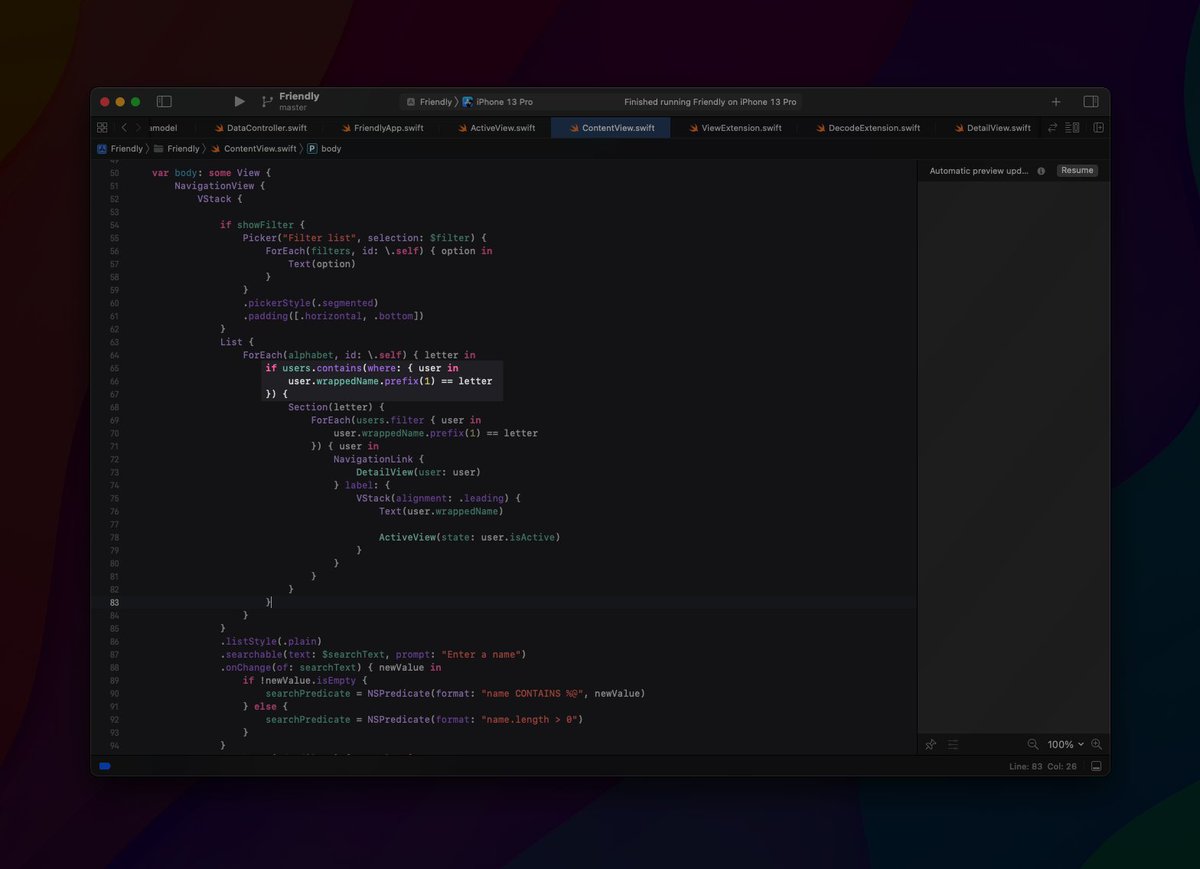Open the related items grid menu
Screen dimensions: 1200x869
(x=102, y=128)
